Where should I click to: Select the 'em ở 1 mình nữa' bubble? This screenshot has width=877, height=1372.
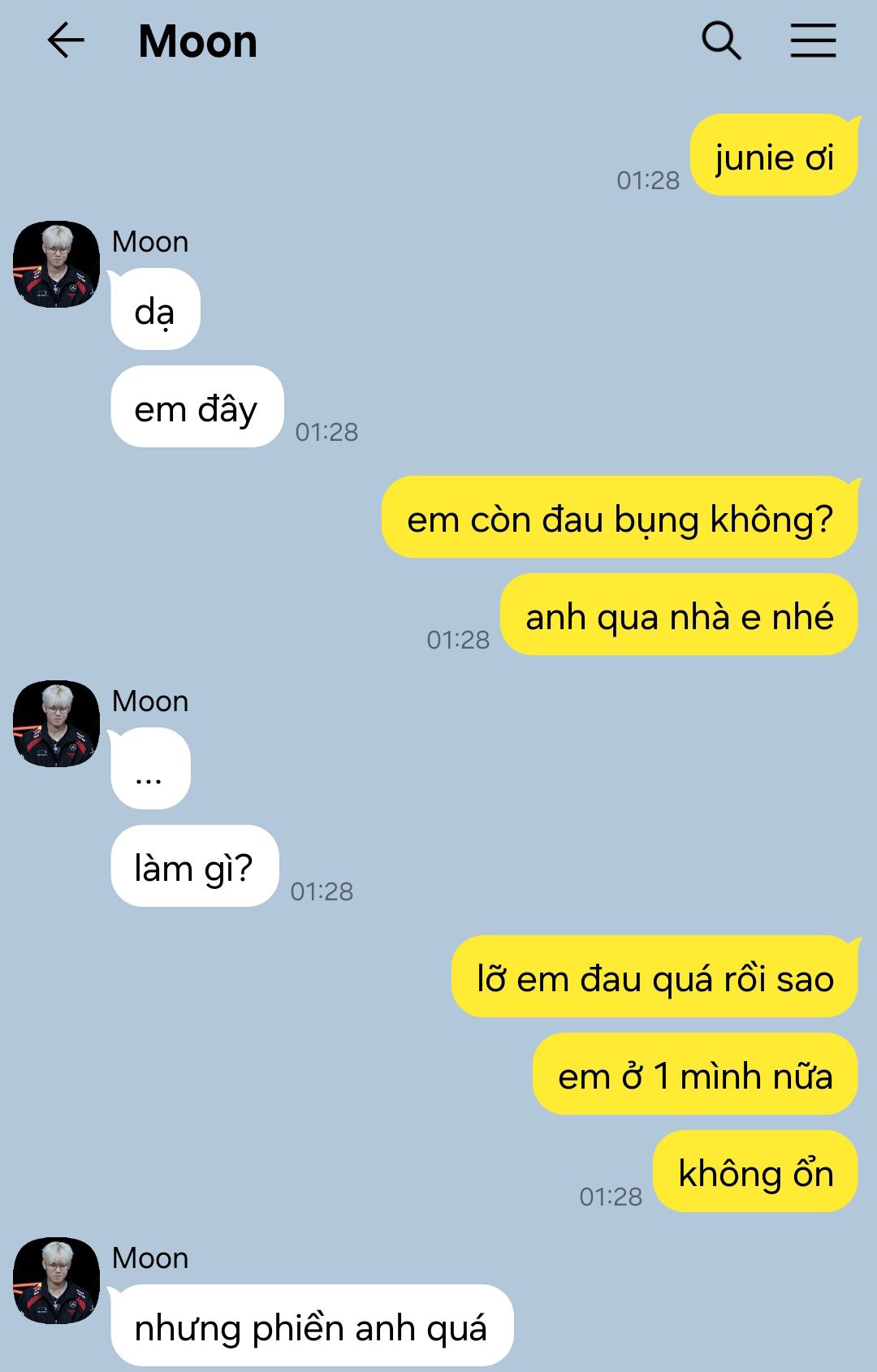point(695,1074)
